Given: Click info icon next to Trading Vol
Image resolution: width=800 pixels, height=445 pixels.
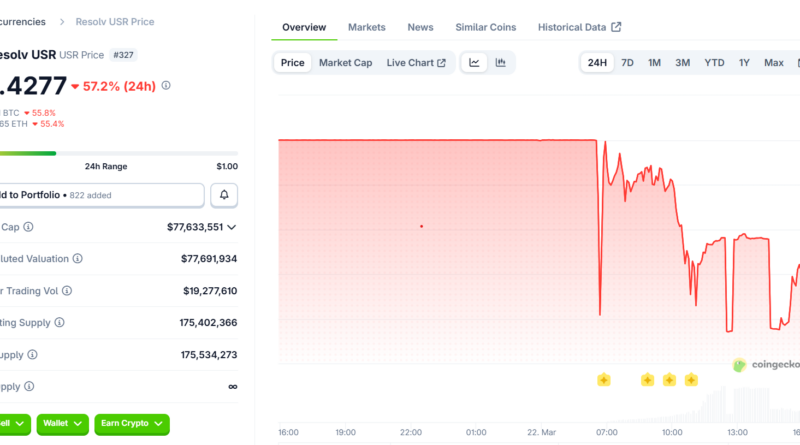Looking at the screenshot, I should [74, 291].
